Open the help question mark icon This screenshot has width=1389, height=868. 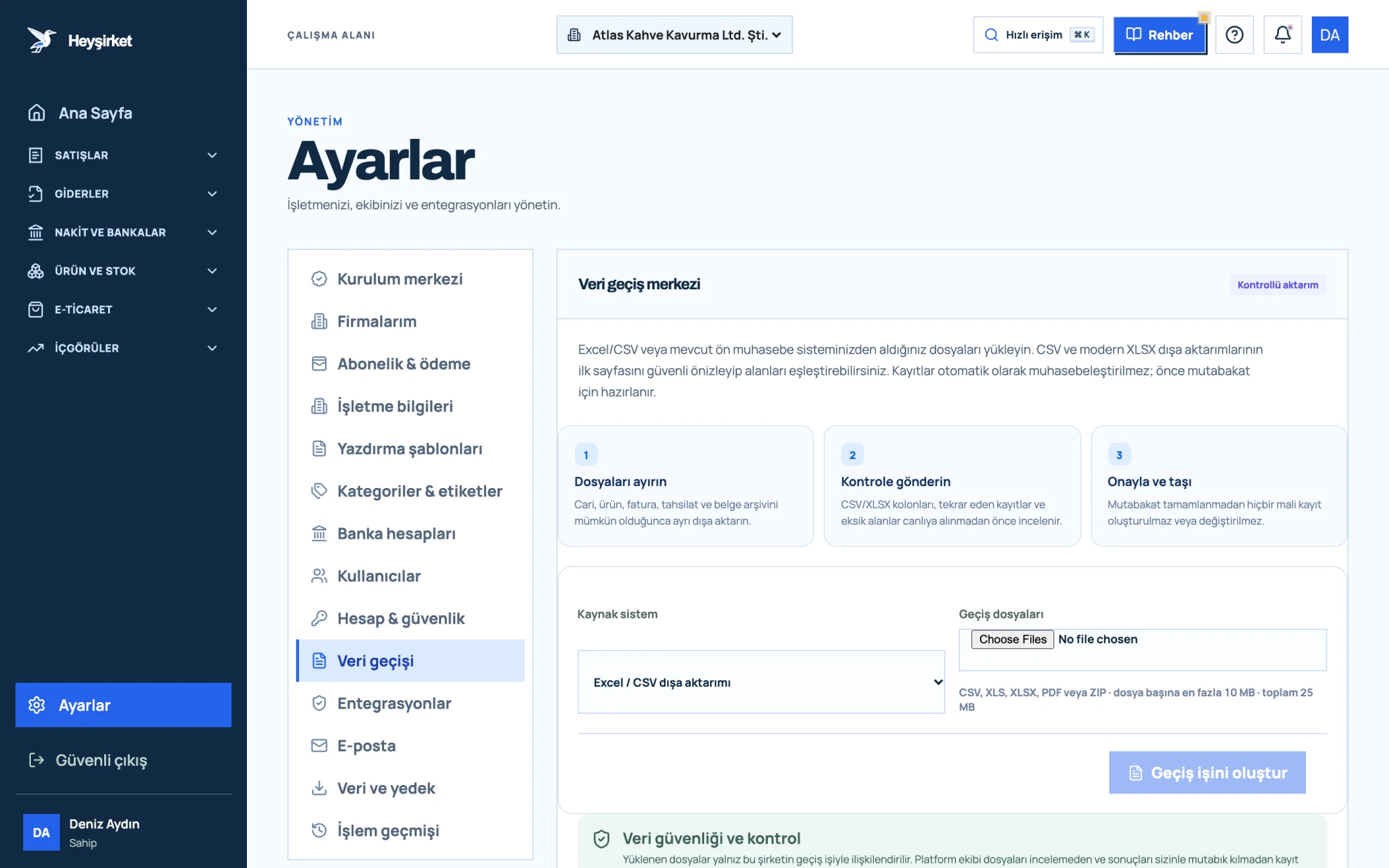[1234, 35]
